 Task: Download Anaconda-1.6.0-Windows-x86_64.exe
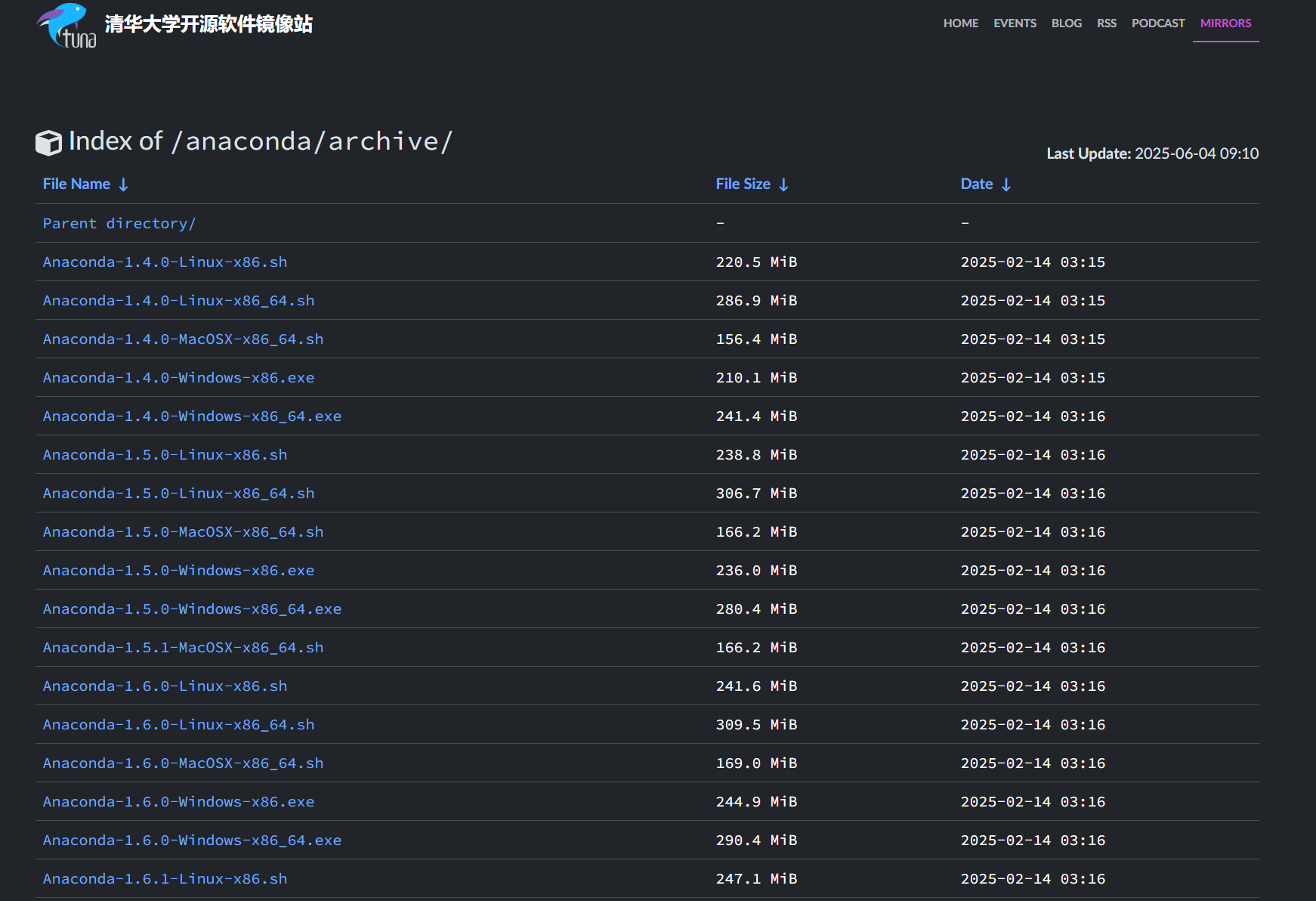[192, 840]
